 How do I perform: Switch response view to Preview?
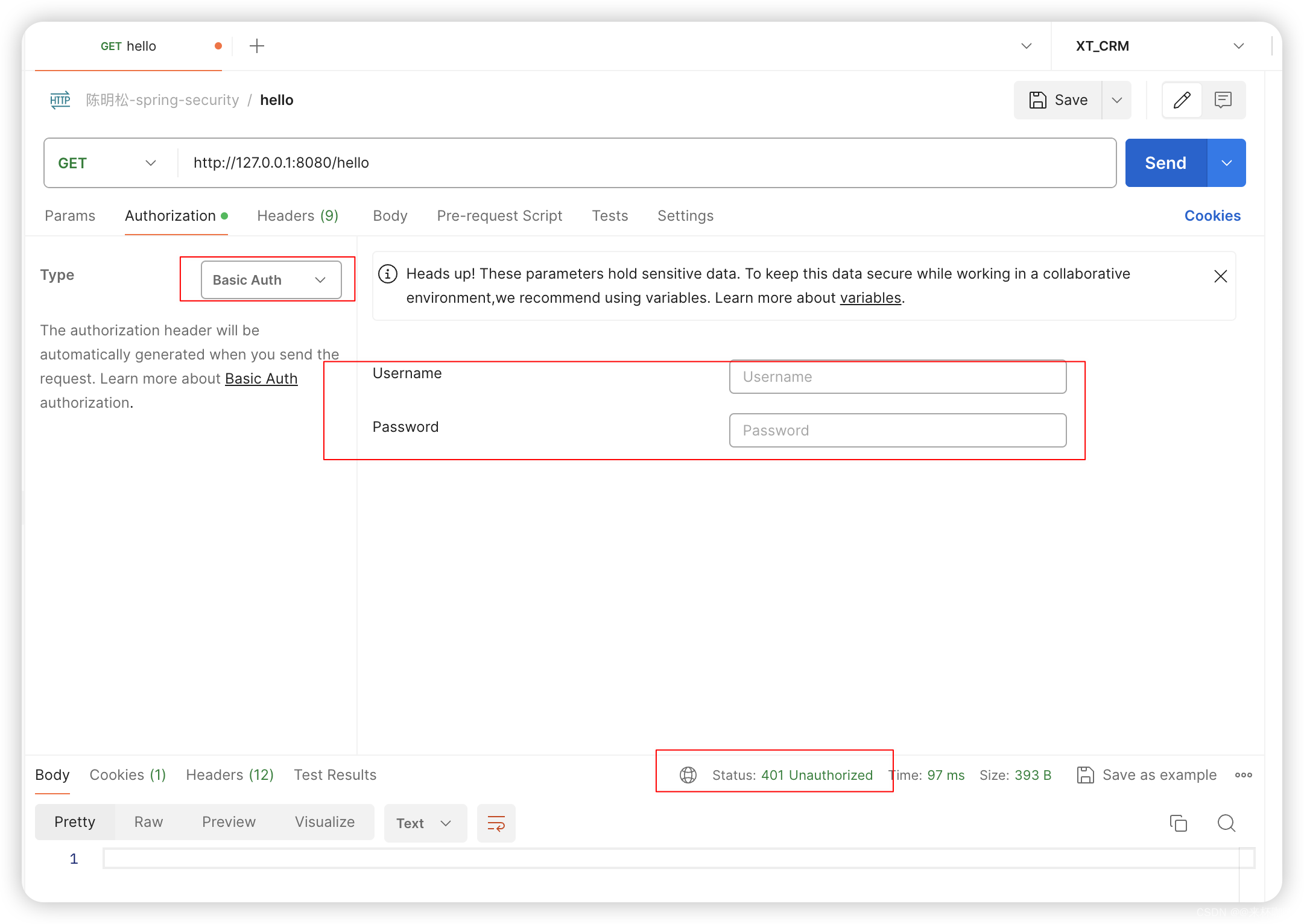[229, 822]
